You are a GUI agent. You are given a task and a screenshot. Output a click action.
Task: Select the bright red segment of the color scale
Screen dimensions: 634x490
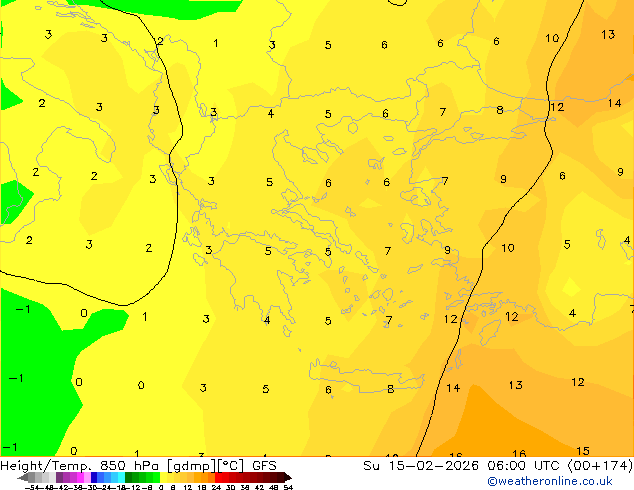pos(218,477)
